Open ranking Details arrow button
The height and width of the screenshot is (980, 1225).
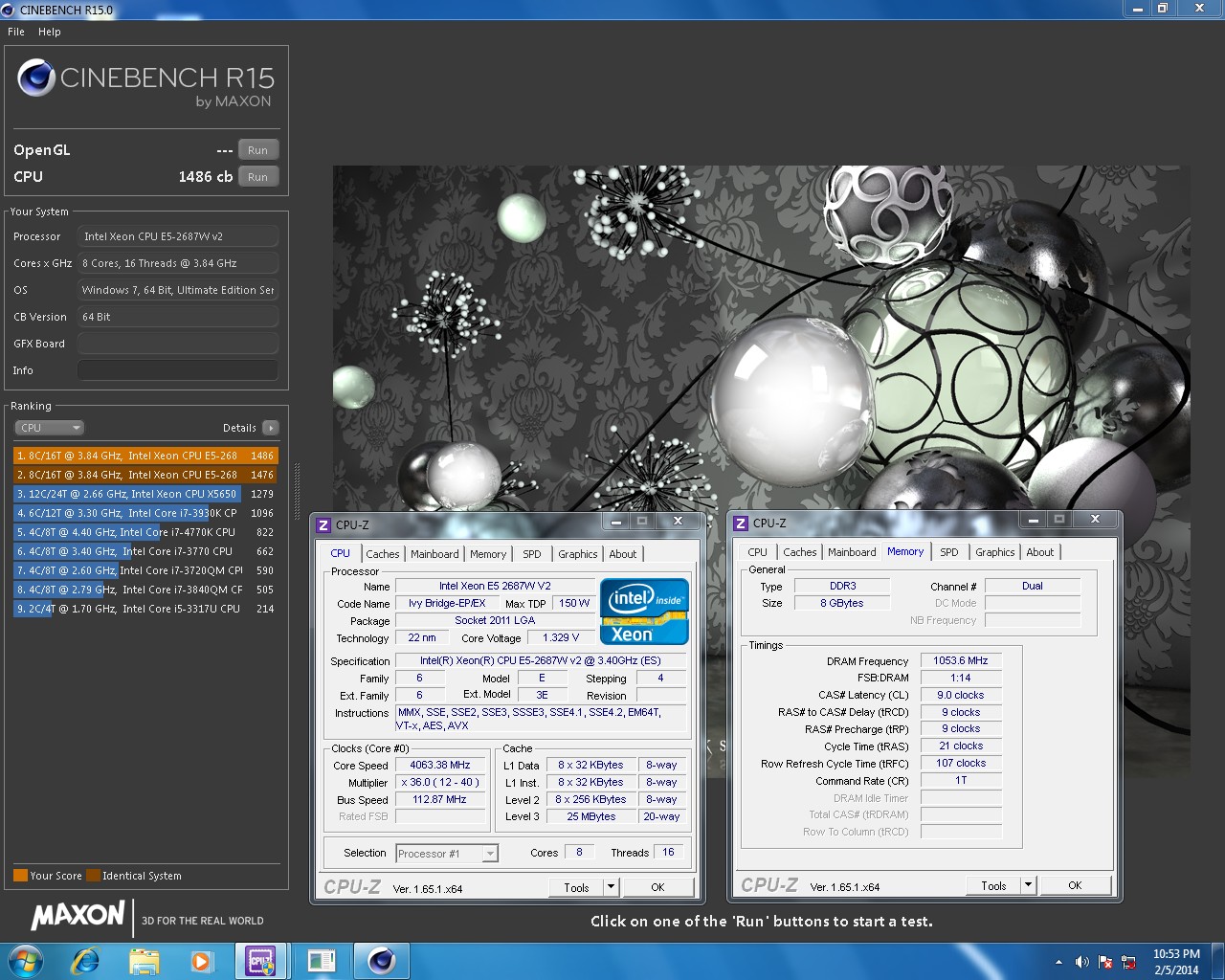271,428
